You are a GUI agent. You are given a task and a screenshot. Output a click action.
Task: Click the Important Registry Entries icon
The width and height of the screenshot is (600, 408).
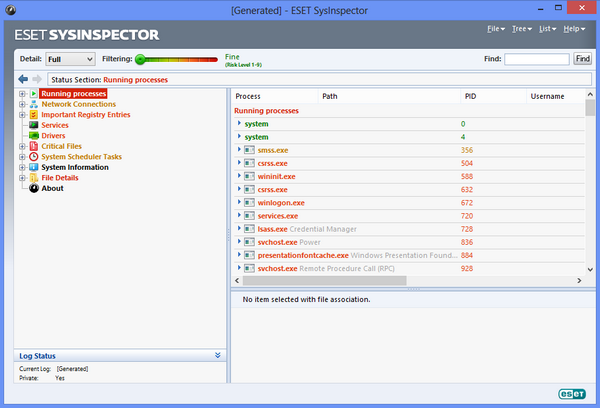coord(34,115)
